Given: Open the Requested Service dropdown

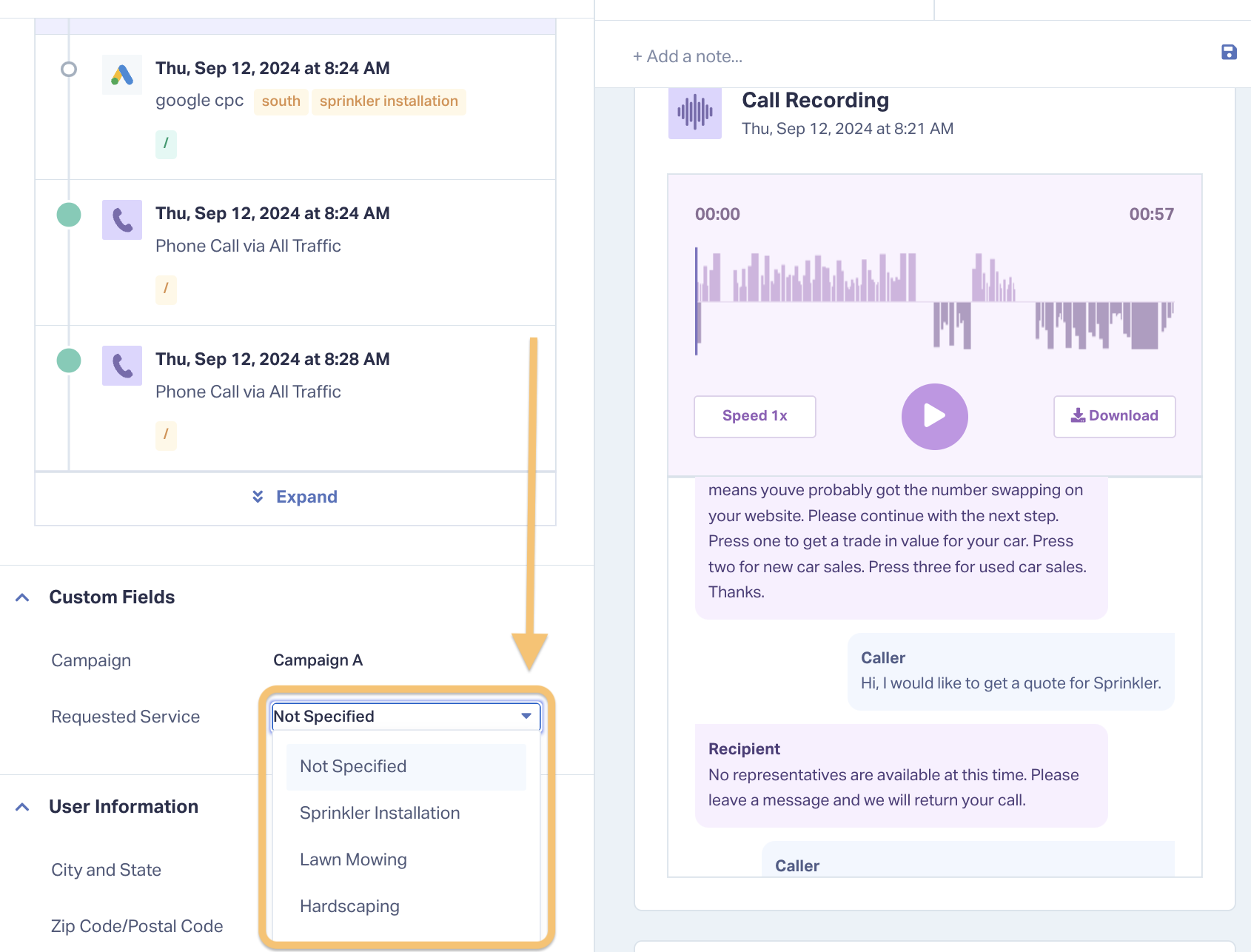Looking at the screenshot, I should click(406, 716).
